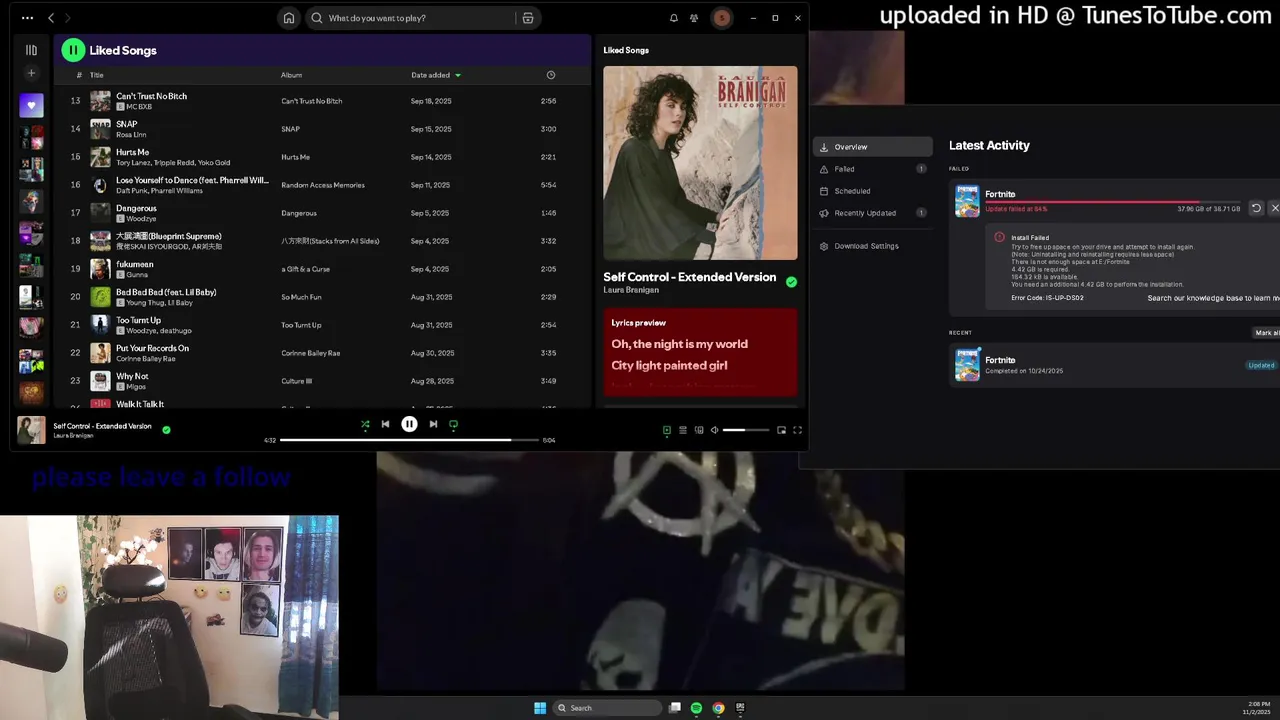Enter full screen from player bar
Screen dimensions: 1280x720
(797, 430)
